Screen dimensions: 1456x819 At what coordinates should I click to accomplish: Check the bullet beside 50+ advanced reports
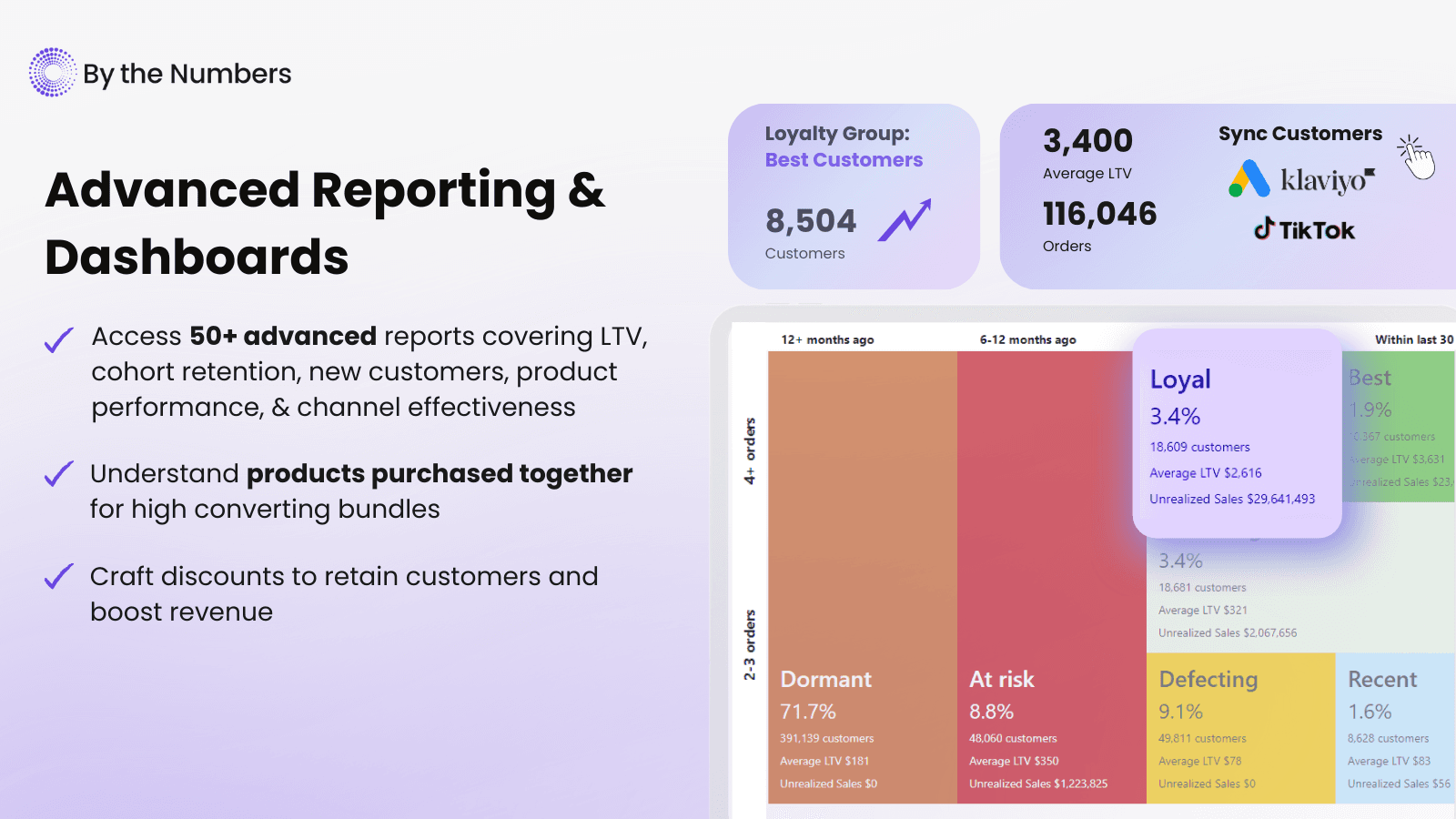pos(57,338)
